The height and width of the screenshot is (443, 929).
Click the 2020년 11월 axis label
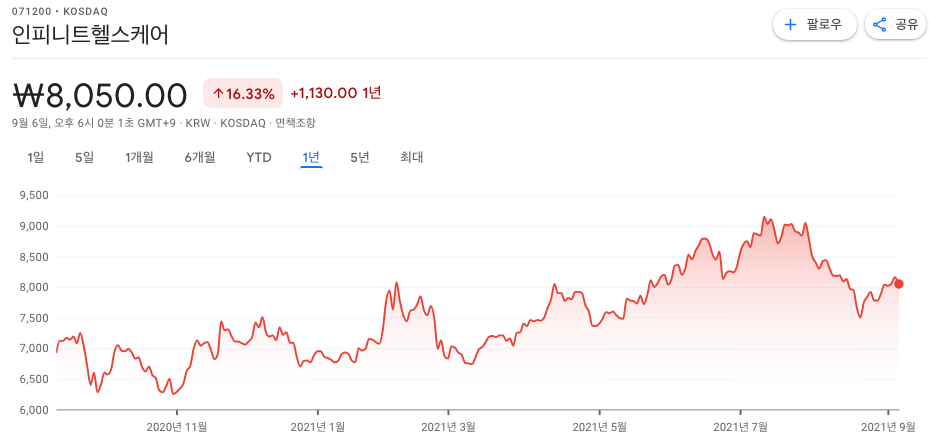tap(177, 426)
